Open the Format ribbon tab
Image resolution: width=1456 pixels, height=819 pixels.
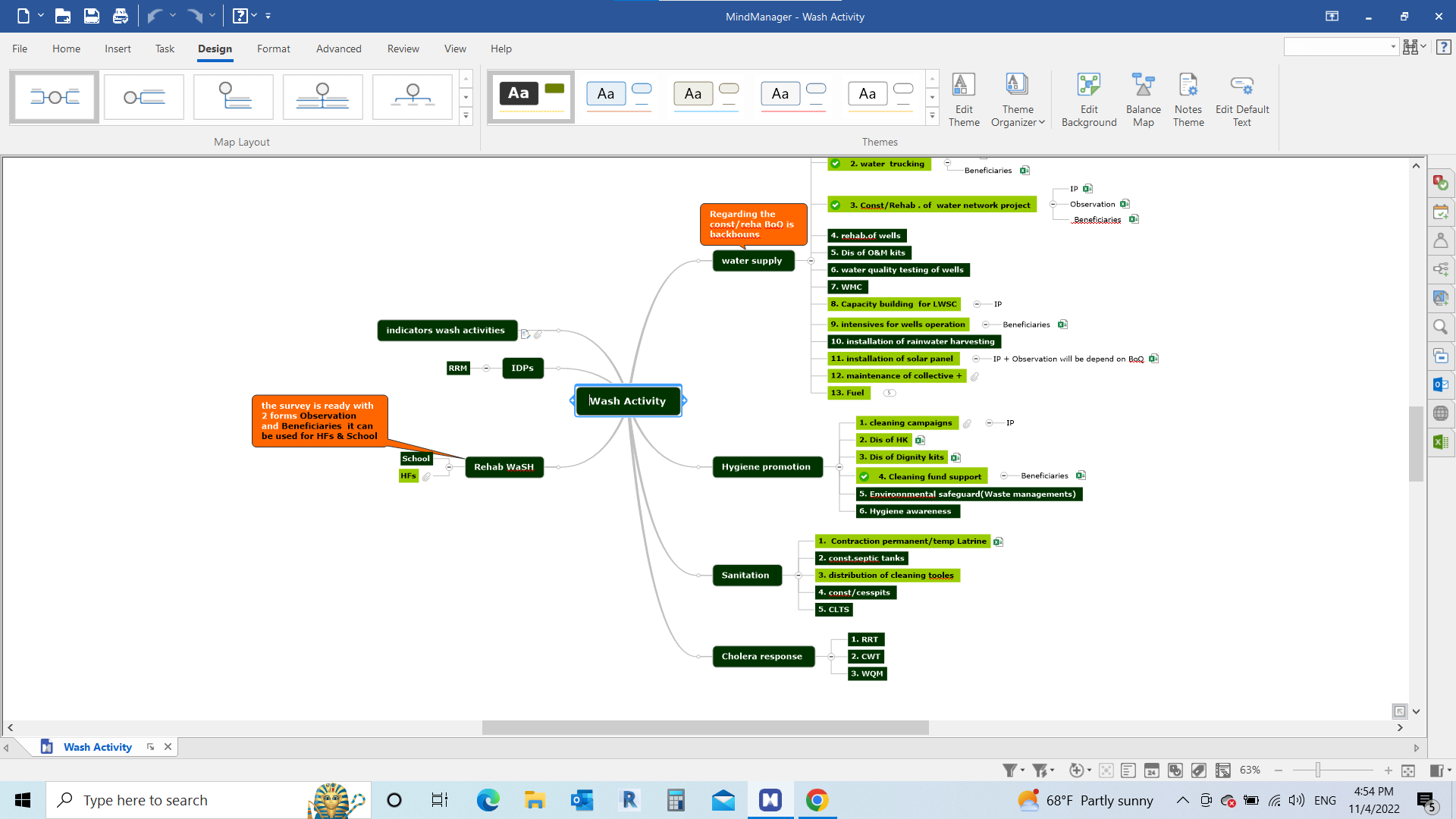[273, 49]
